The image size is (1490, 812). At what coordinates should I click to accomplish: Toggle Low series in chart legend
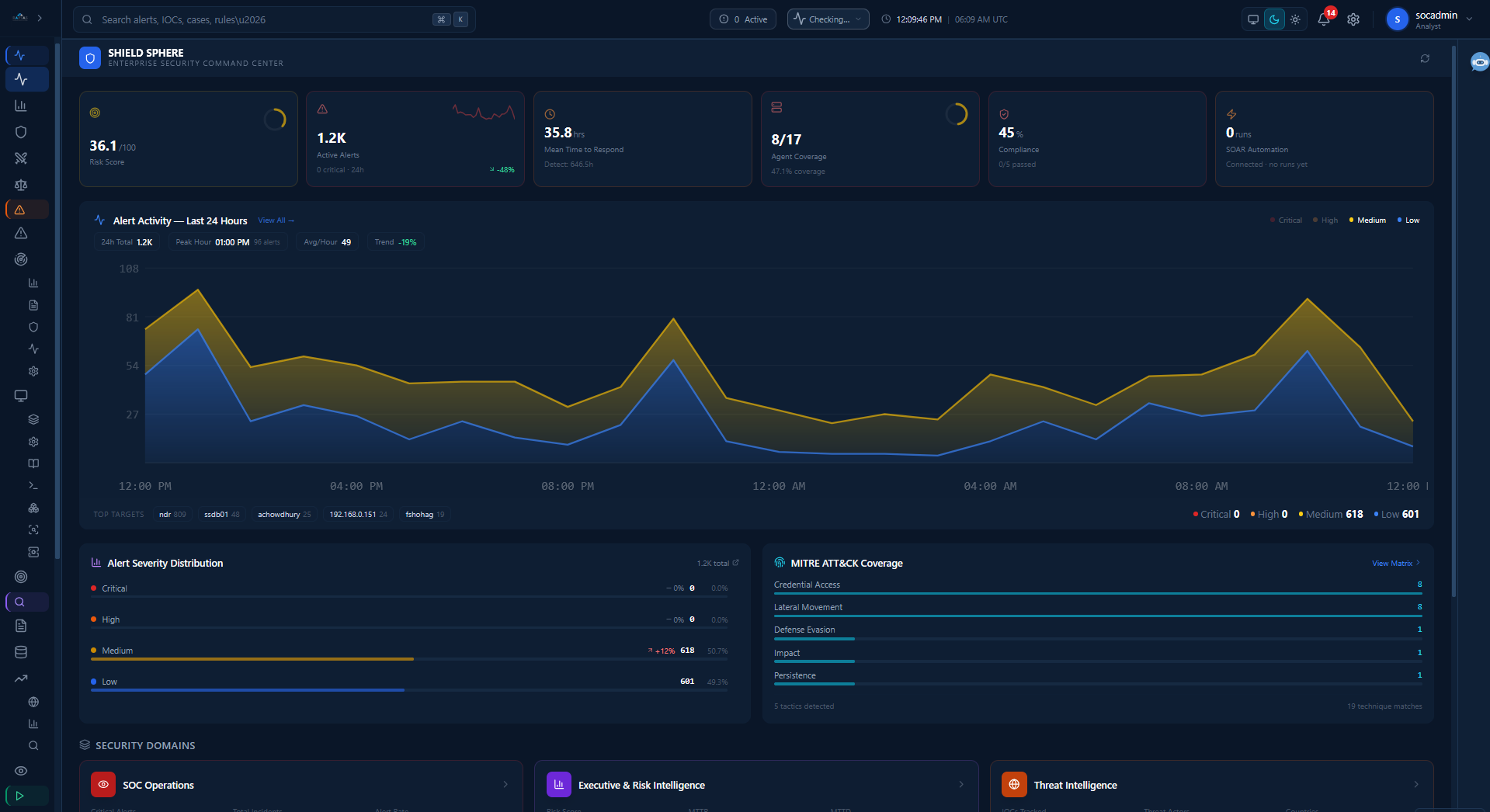pyautogui.click(x=1408, y=220)
